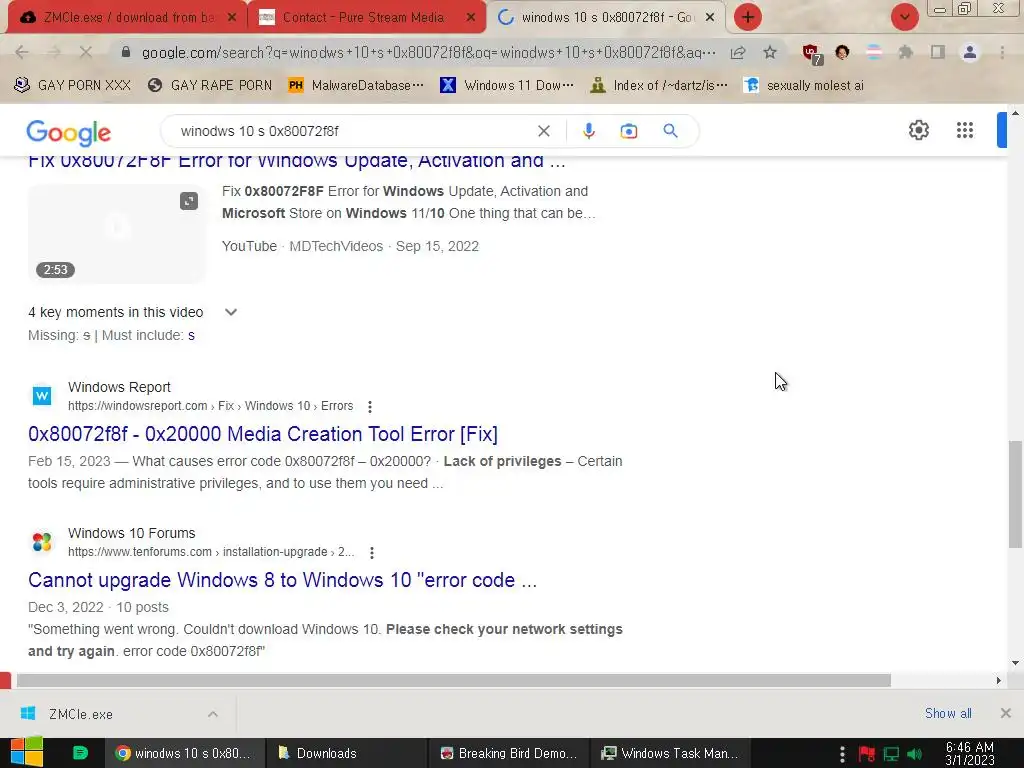Screen dimensions: 1024x768
Task: Click Show all downloads
Action: pos(948,713)
